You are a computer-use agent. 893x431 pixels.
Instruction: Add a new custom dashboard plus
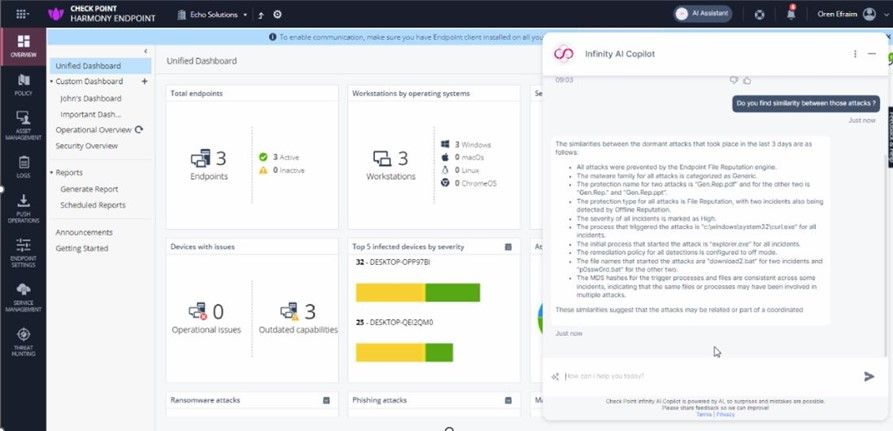[x=144, y=81]
